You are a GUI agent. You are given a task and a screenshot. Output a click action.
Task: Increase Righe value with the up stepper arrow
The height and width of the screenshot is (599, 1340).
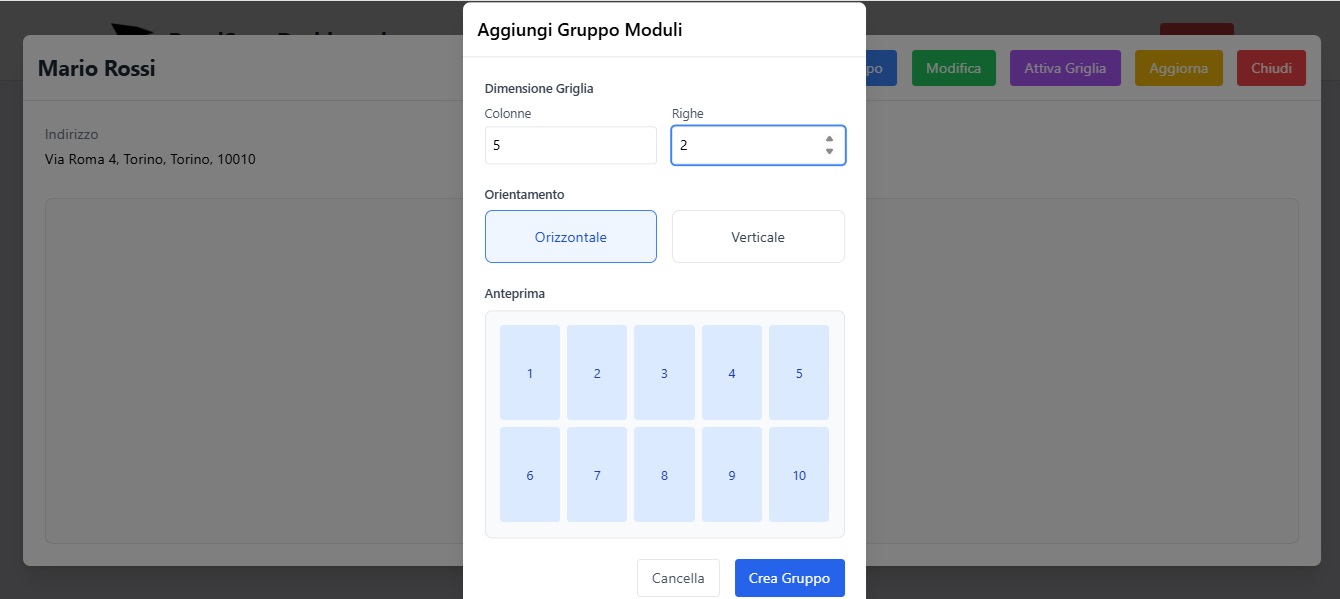coord(828,139)
